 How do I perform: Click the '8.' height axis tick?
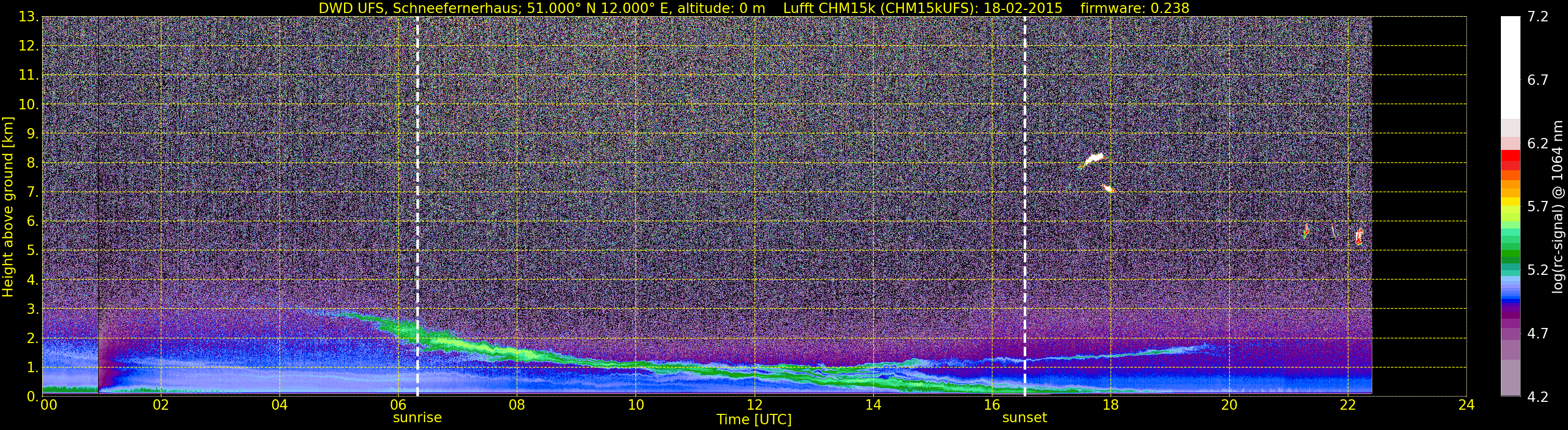(32, 163)
